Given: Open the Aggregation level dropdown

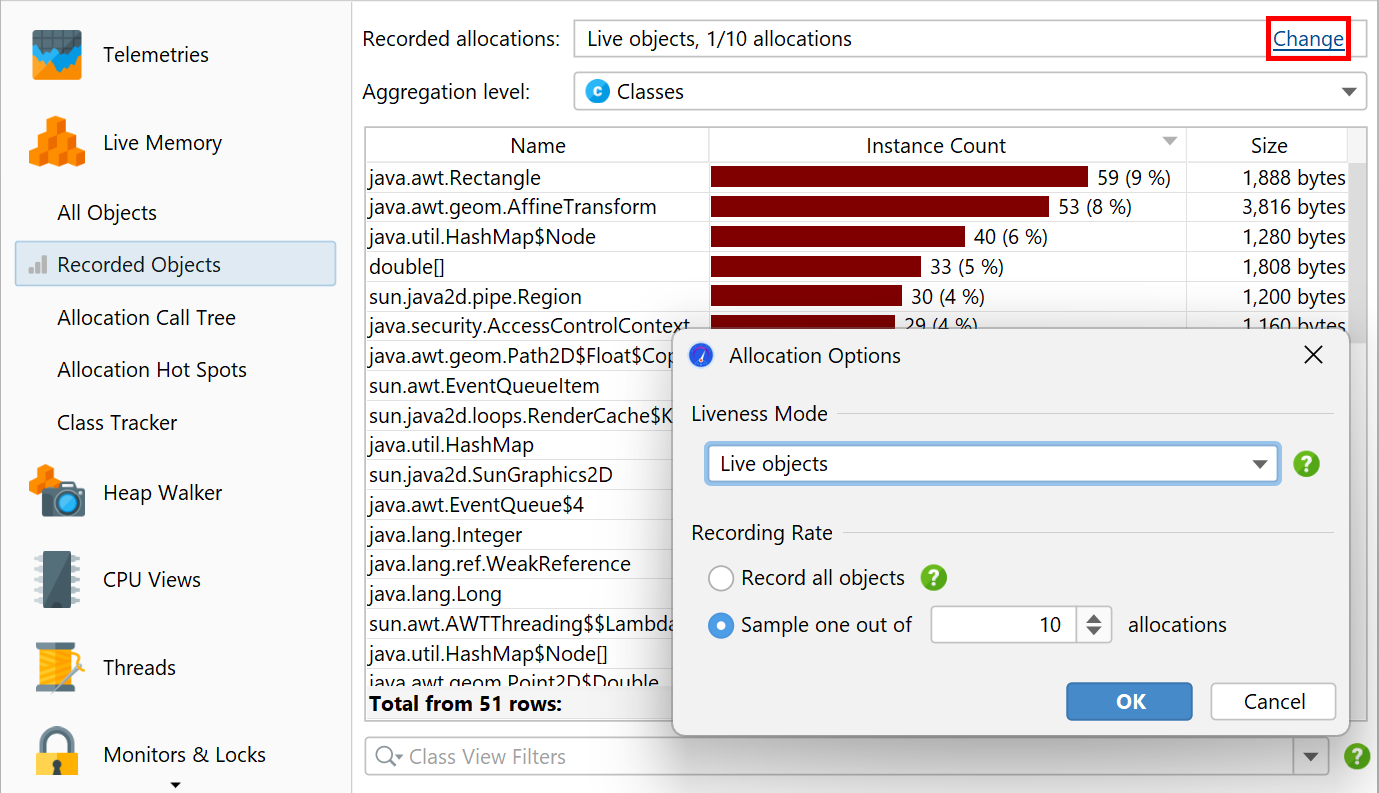Looking at the screenshot, I should (x=969, y=92).
